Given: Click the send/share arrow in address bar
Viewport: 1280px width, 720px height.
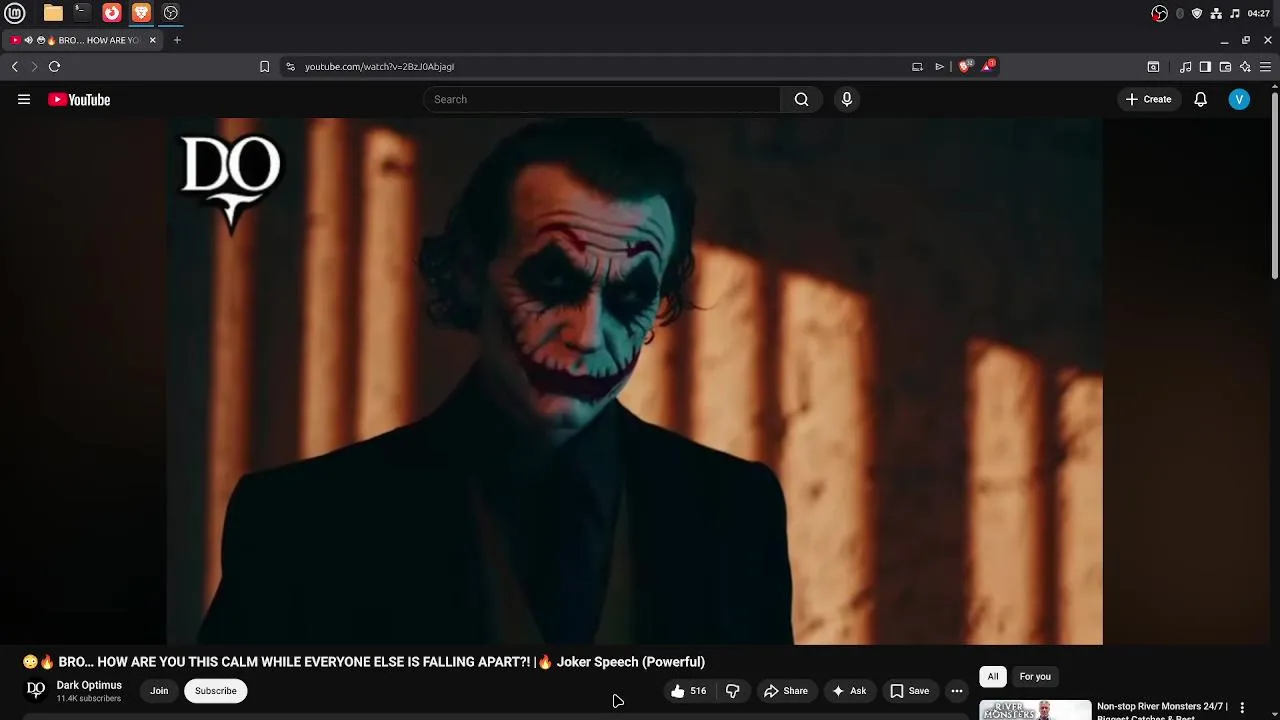Looking at the screenshot, I should pos(940,66).
